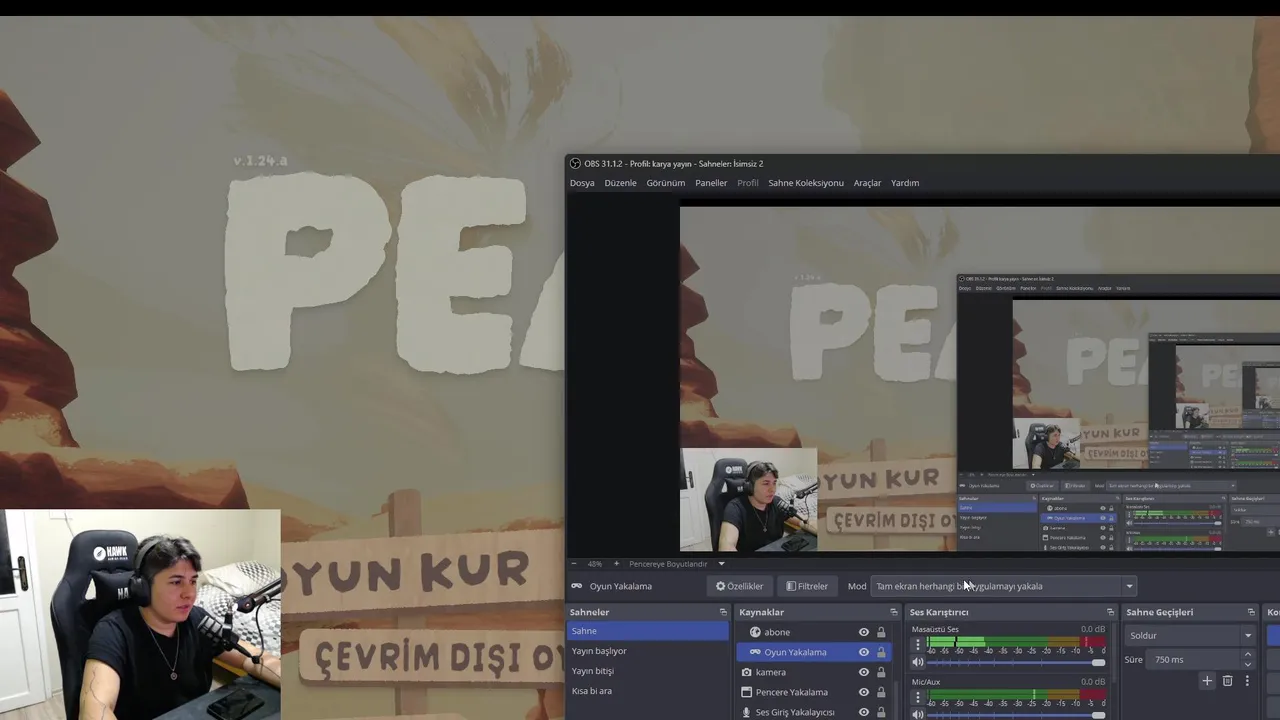1280x720 pixels.
Task: Open the Dosya menu
Action: point(582,183)
